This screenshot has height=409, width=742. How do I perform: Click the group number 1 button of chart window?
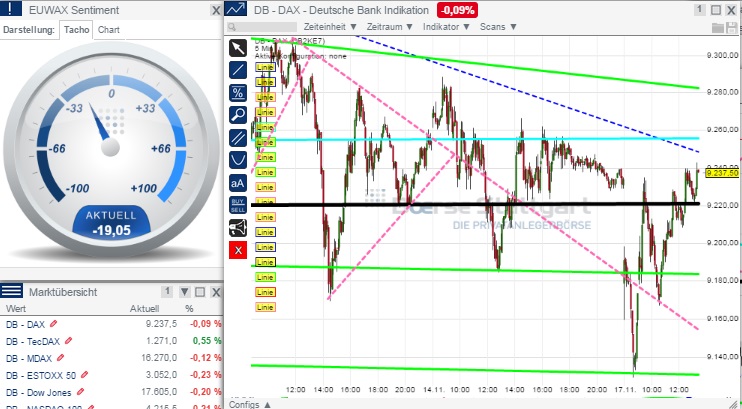point(700,9)
